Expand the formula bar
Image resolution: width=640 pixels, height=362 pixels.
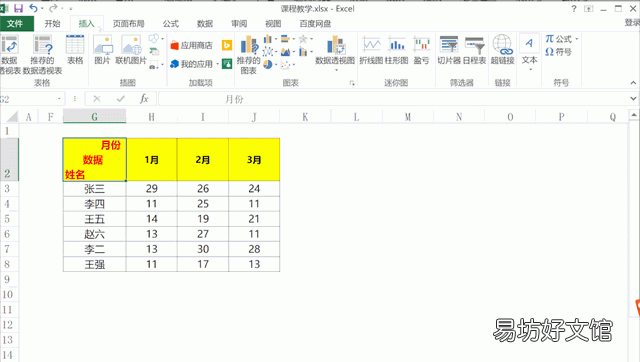pos(633,99)
